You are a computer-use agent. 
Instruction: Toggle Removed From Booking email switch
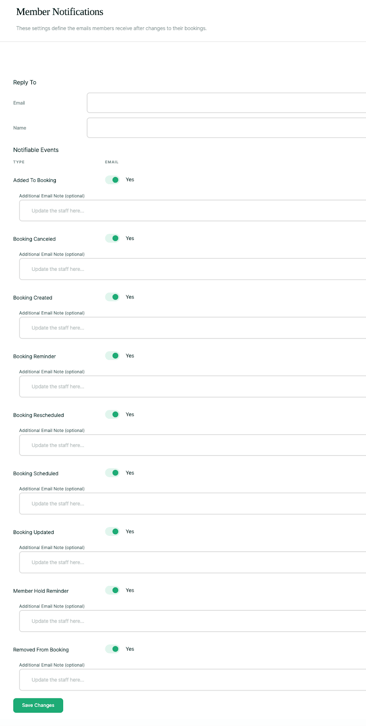coord(112,649)
